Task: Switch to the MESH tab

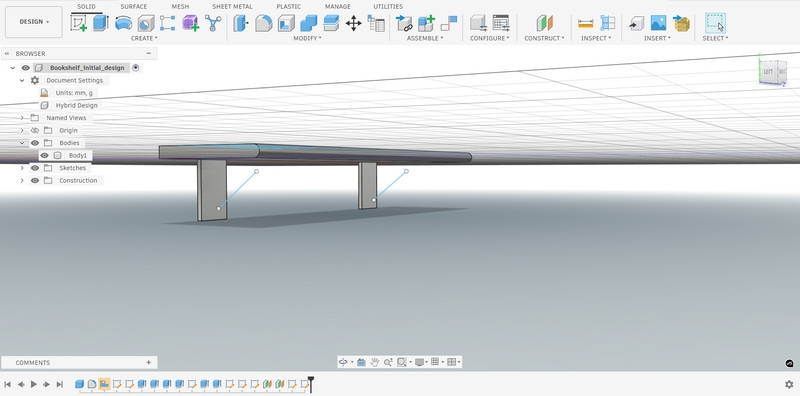Action: pos(180,7)
